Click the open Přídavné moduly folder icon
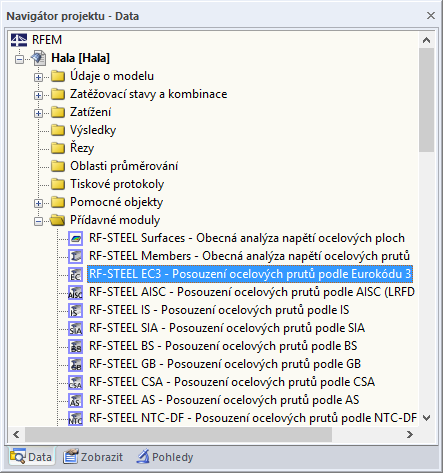Screen dimensions: 443x473 click(58, 220)
